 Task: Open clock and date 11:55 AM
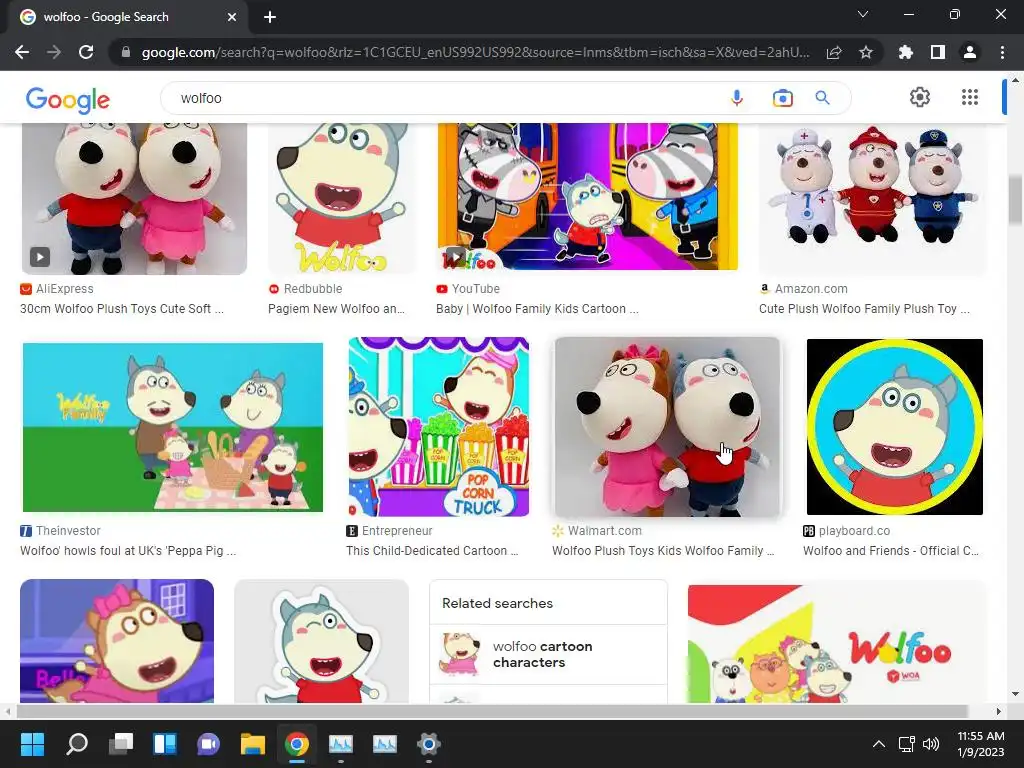pos(980,744)
